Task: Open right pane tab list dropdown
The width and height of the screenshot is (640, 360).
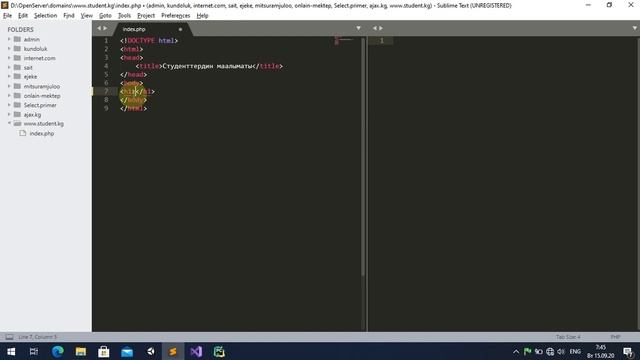Action: [x=635, y=28]
